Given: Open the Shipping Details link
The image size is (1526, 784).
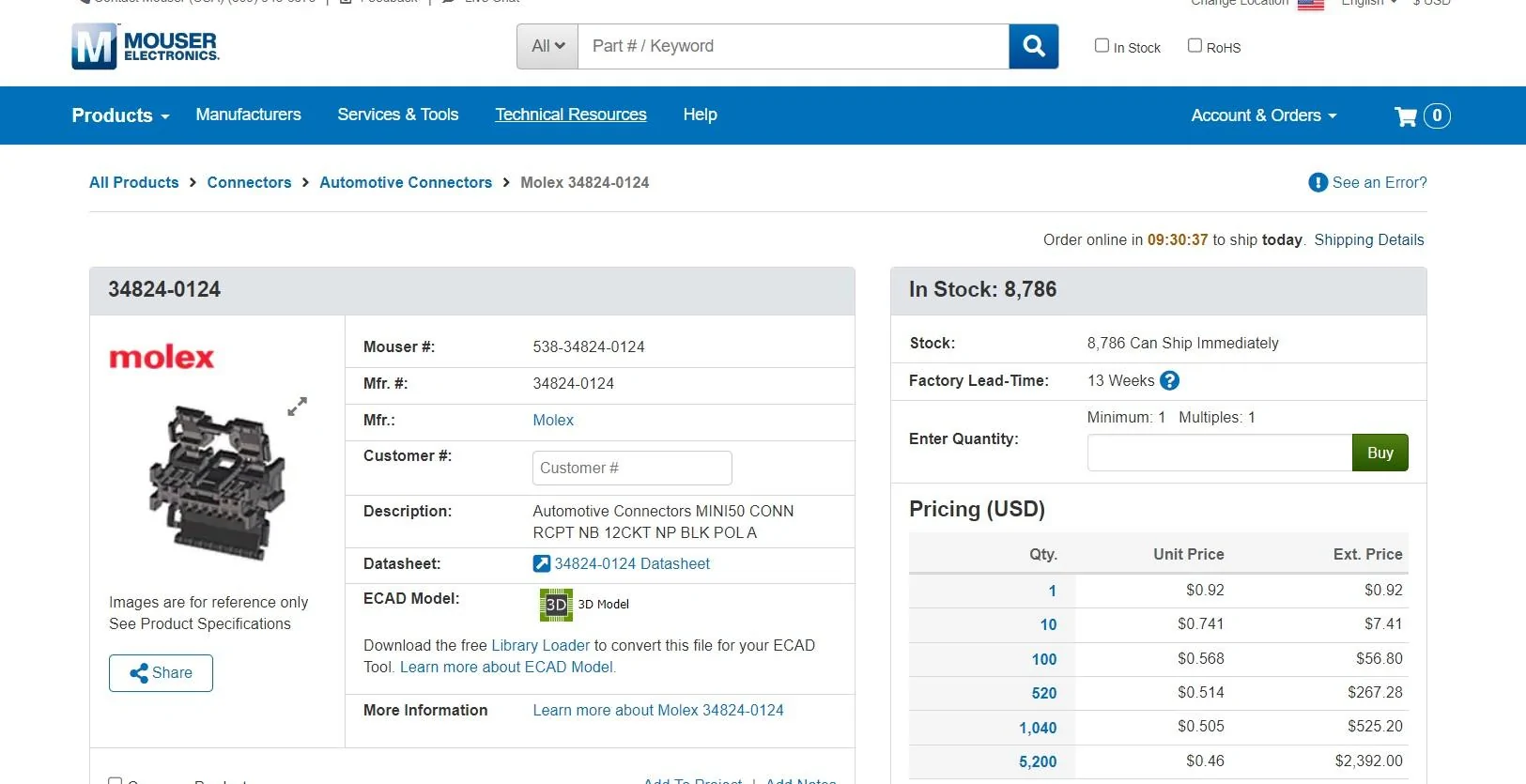Looking at the screenshot, I should pos(1369,239).
